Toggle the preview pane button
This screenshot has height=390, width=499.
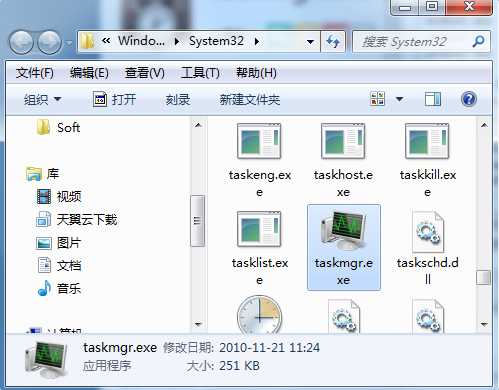433,99
